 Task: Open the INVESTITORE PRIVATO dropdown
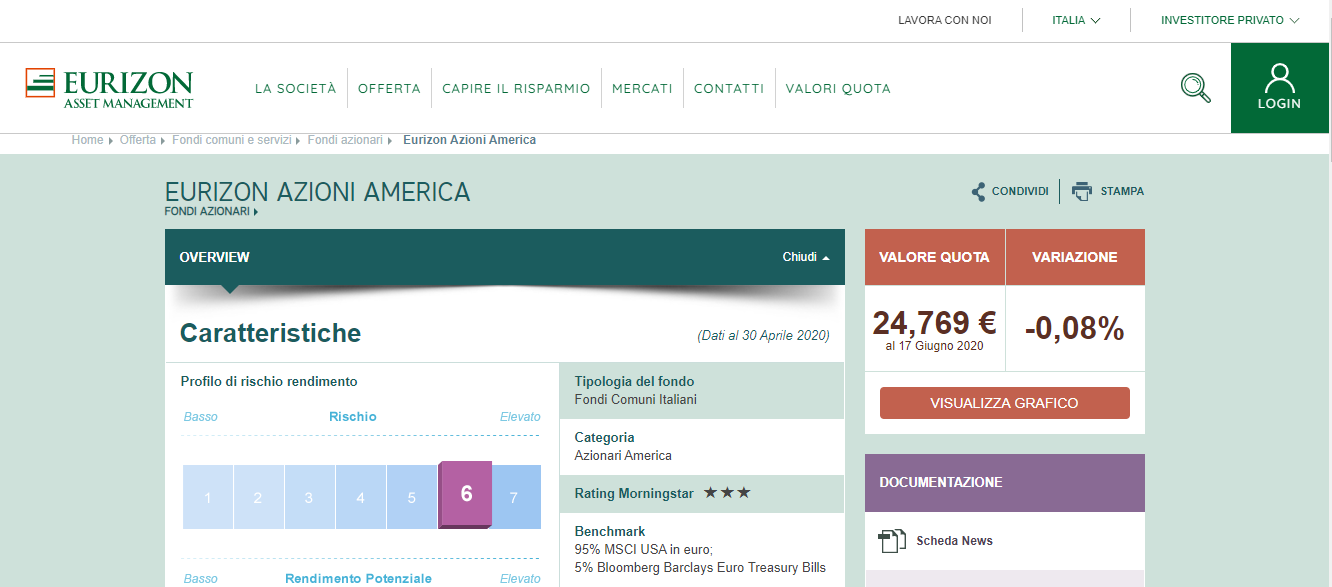1230,20
